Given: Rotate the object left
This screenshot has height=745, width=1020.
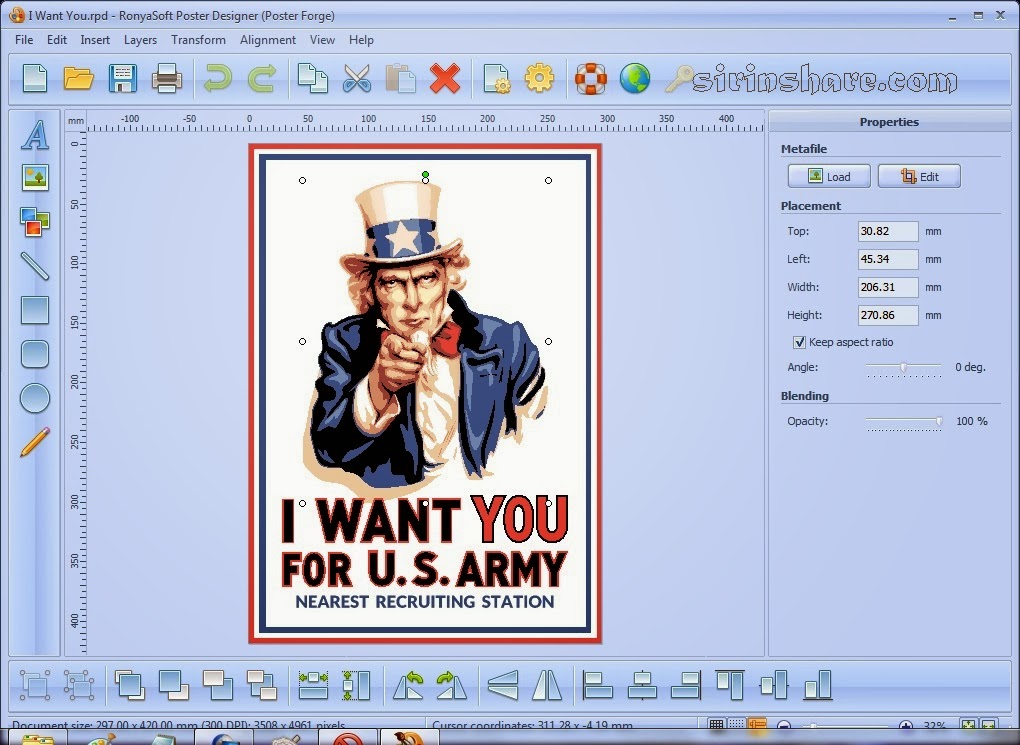Looking at the screenshot, I should pos(409,685).
